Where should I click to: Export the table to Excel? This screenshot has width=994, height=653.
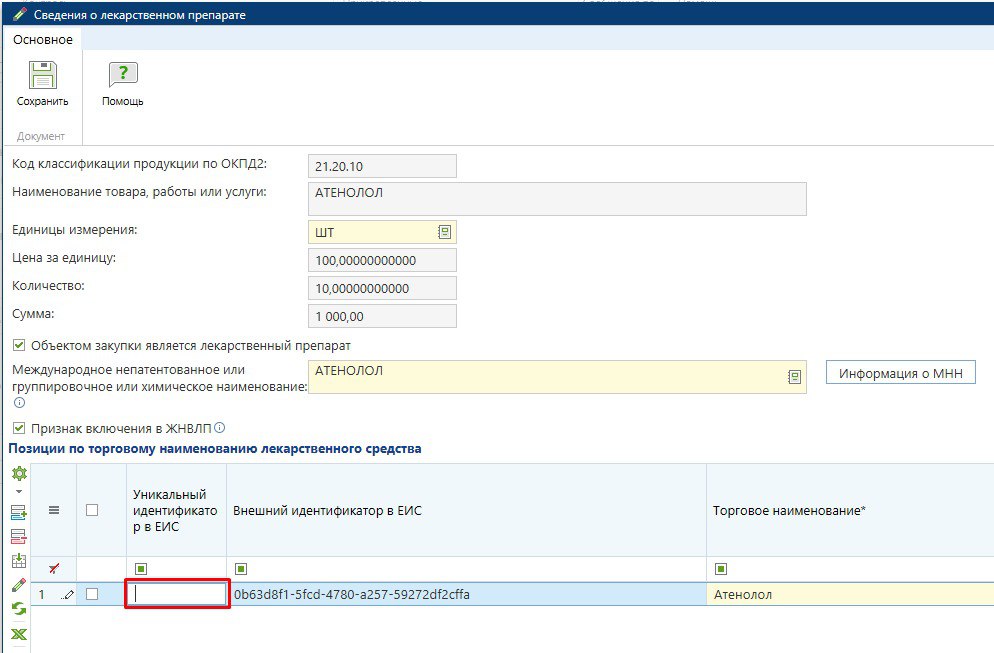click(x=18, y=634)
